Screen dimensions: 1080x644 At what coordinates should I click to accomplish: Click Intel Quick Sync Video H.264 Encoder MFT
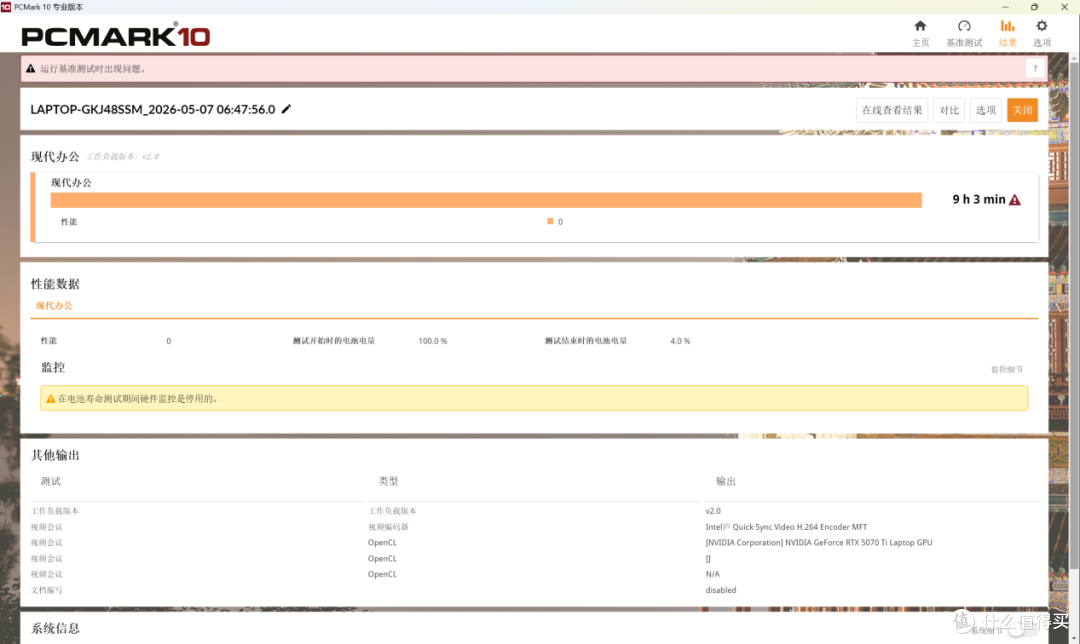[786, 527]
